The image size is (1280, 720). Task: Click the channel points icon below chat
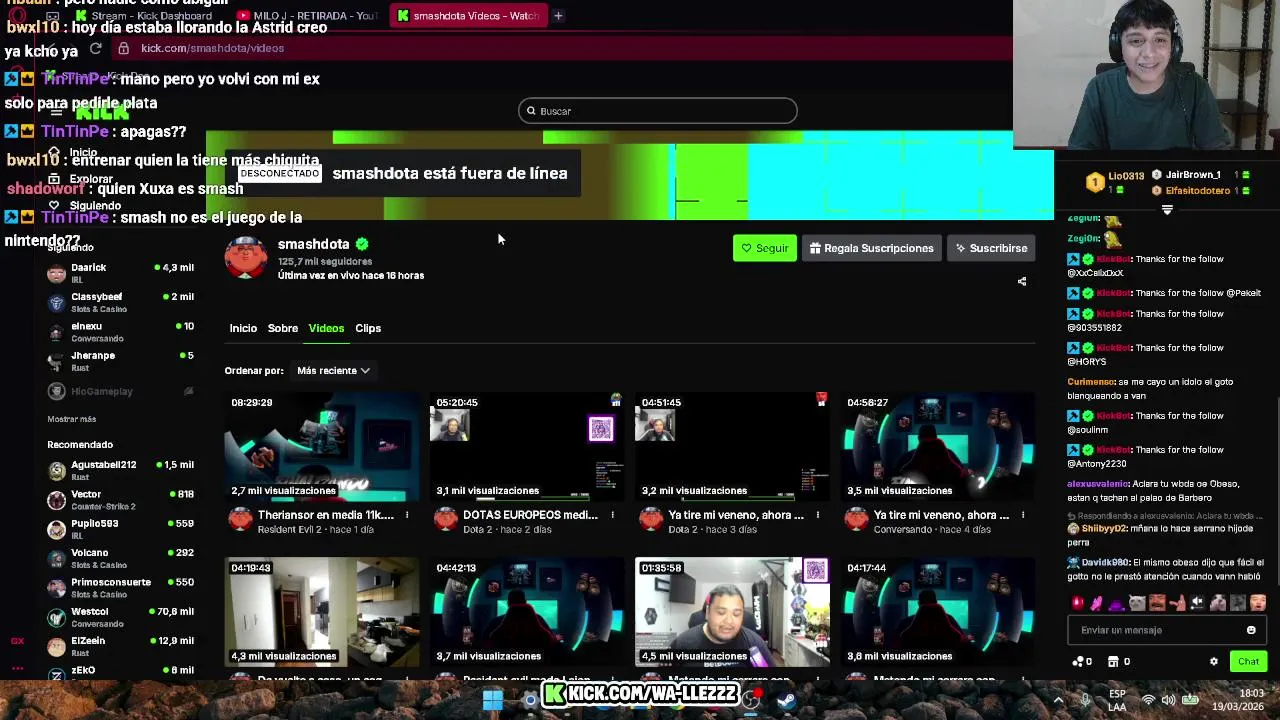1077,662
